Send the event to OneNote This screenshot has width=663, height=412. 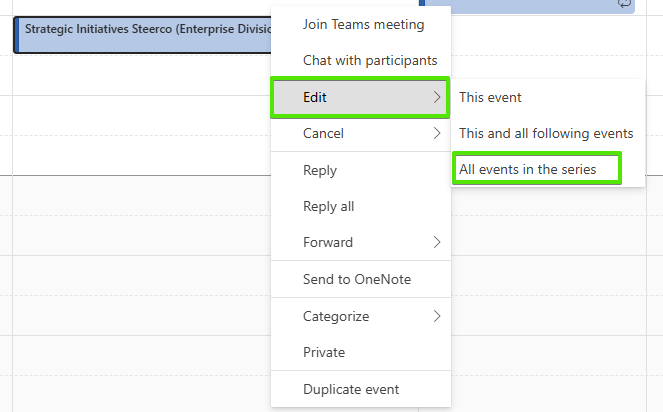pyautogui.click(x=357, y=279)
